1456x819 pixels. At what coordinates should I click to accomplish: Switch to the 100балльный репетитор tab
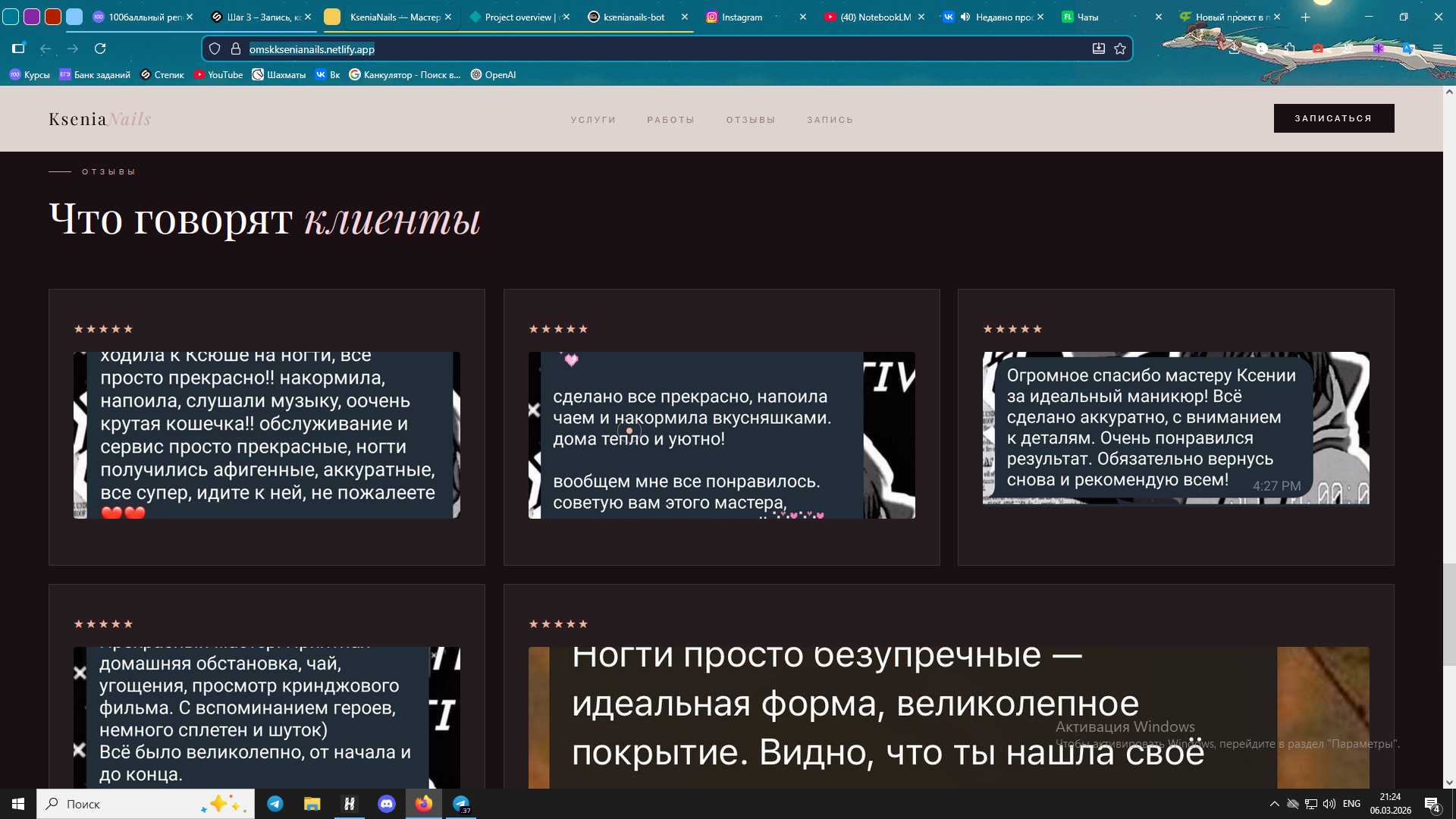pos(143,17)
